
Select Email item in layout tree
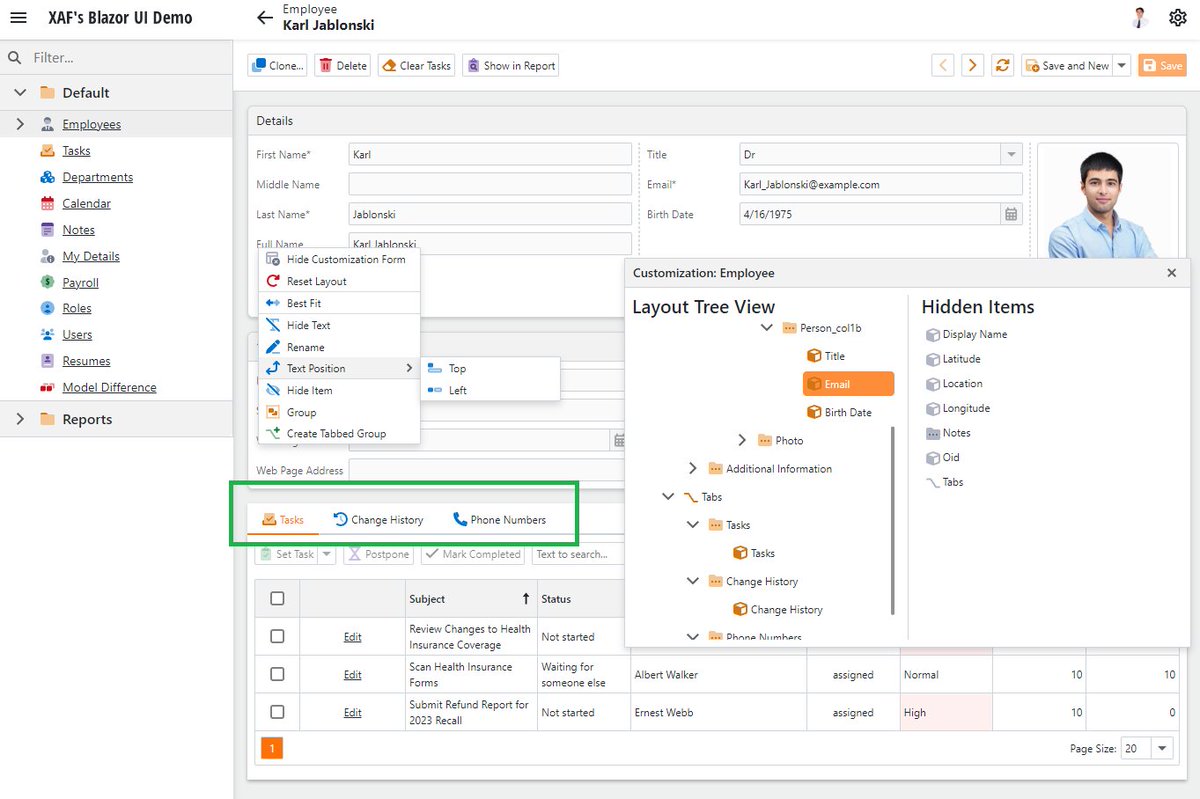848,385
